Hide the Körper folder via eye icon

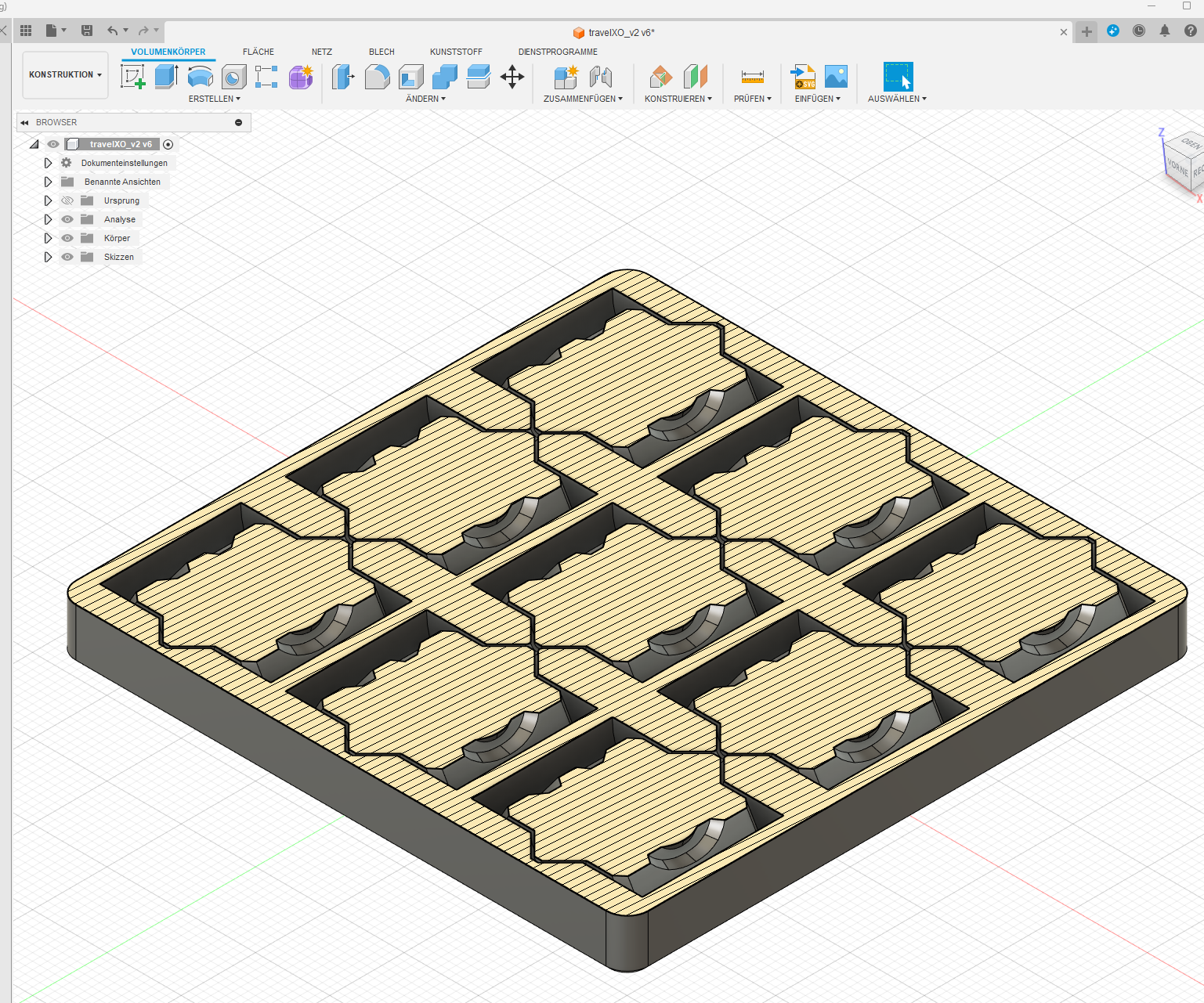pyautogui.click(x=67, y=238)
